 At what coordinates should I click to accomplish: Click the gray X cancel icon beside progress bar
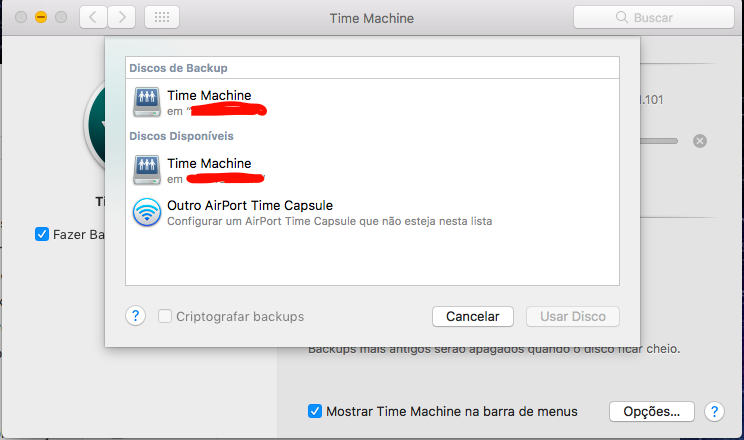[700, 141]
